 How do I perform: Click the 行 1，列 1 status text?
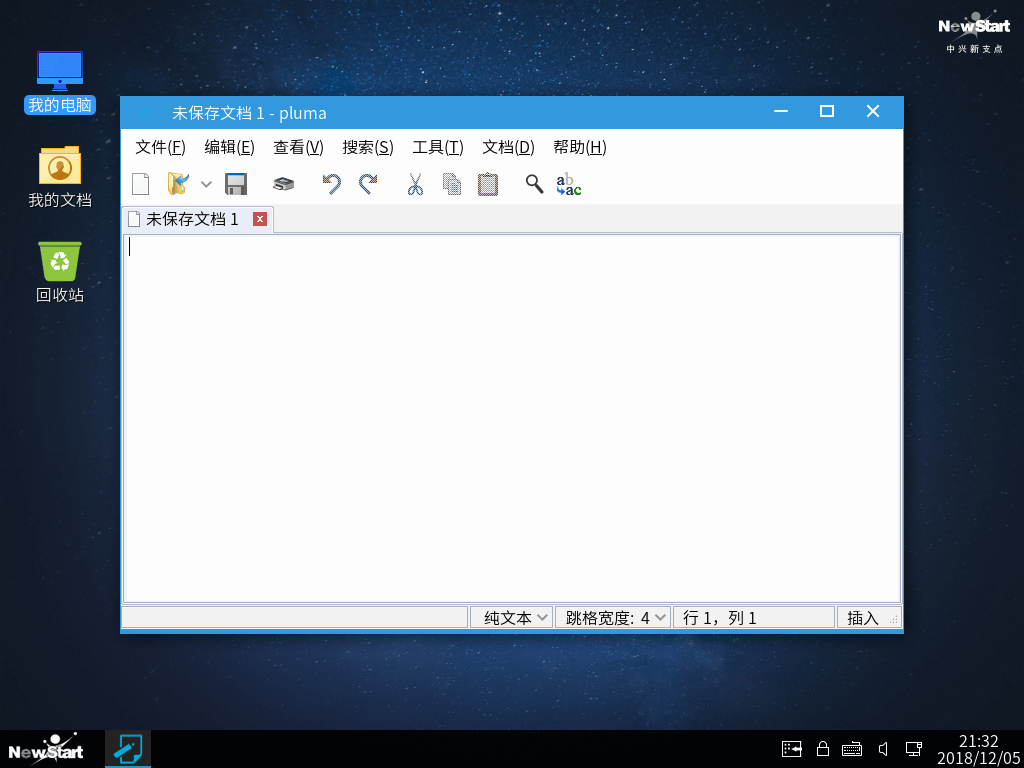(x=719, y=618)
